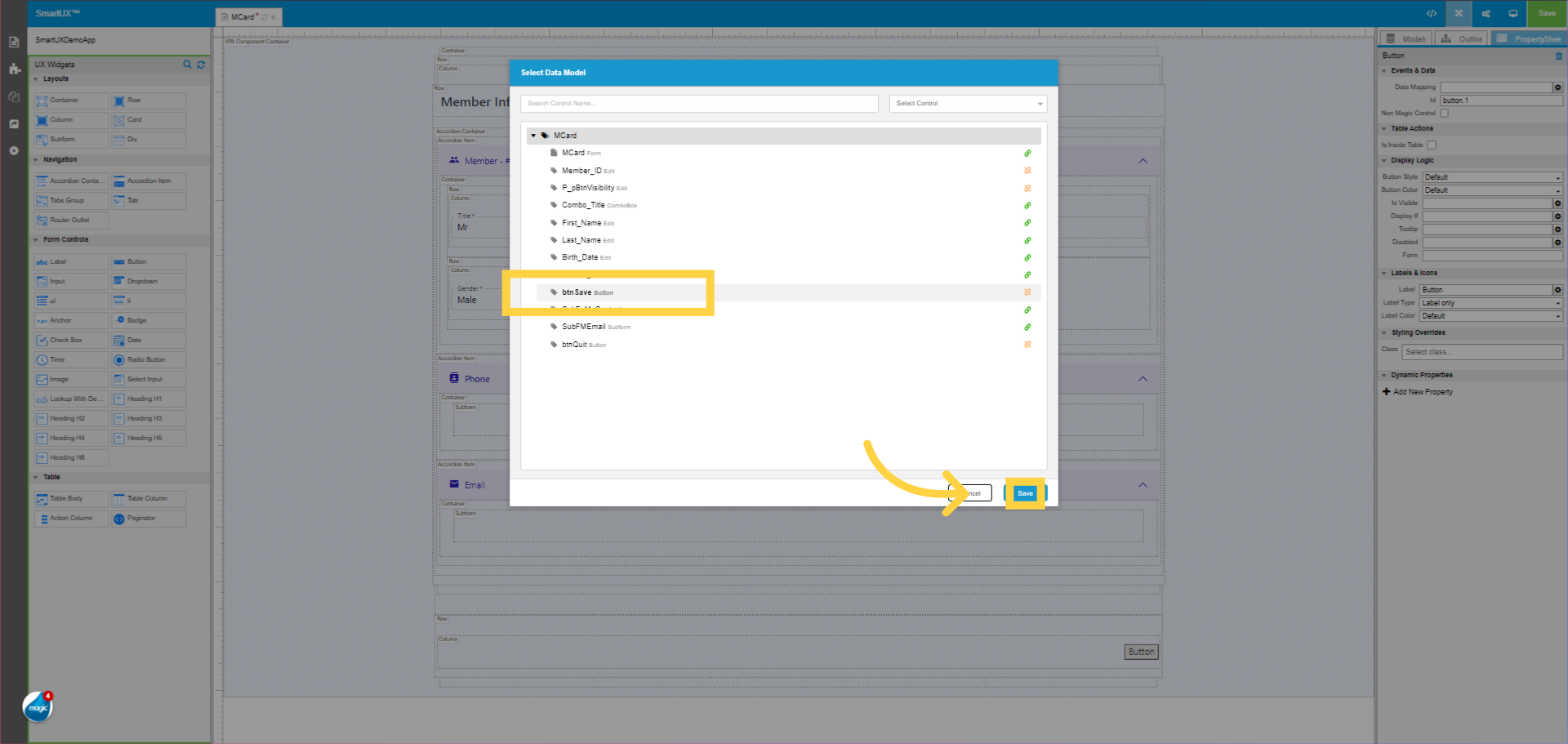Click the document icon in the left sidebar

click(x=14, y=41)
